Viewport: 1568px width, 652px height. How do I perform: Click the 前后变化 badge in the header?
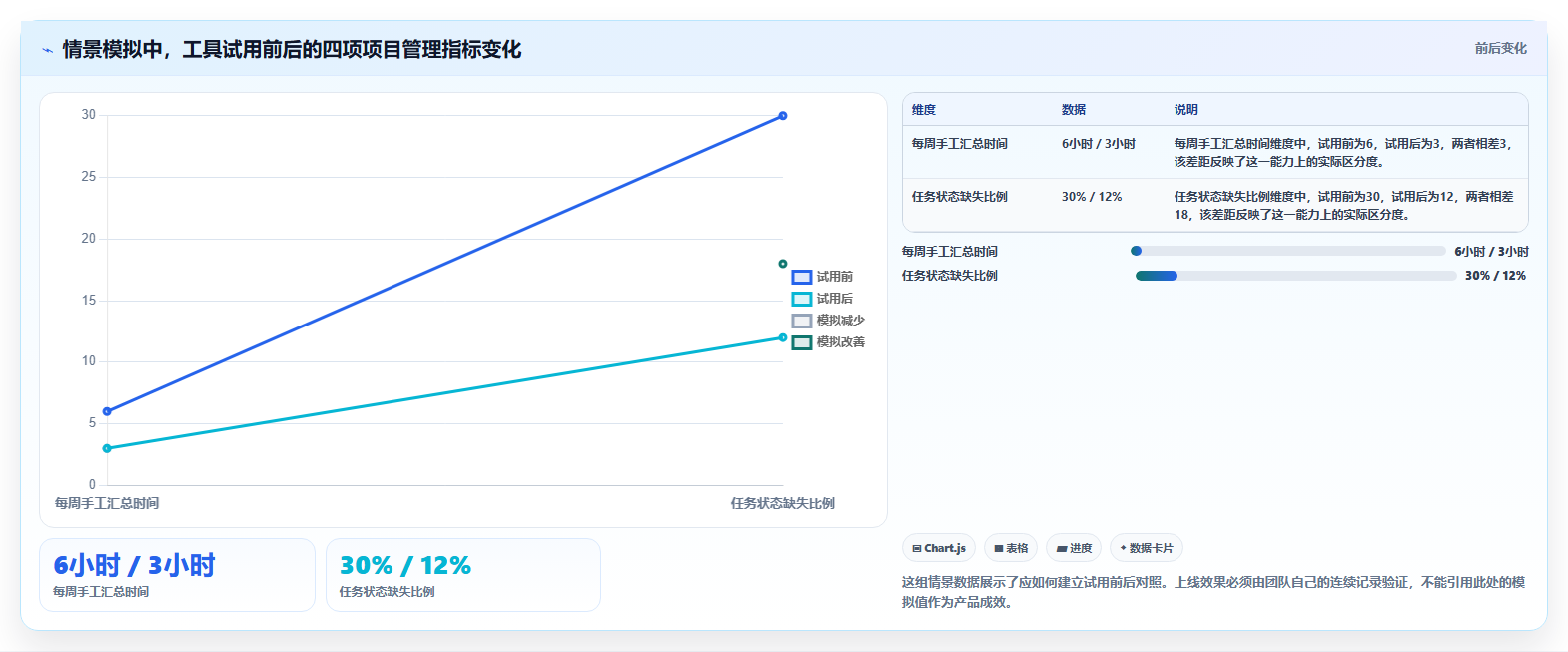[1500, 48]
